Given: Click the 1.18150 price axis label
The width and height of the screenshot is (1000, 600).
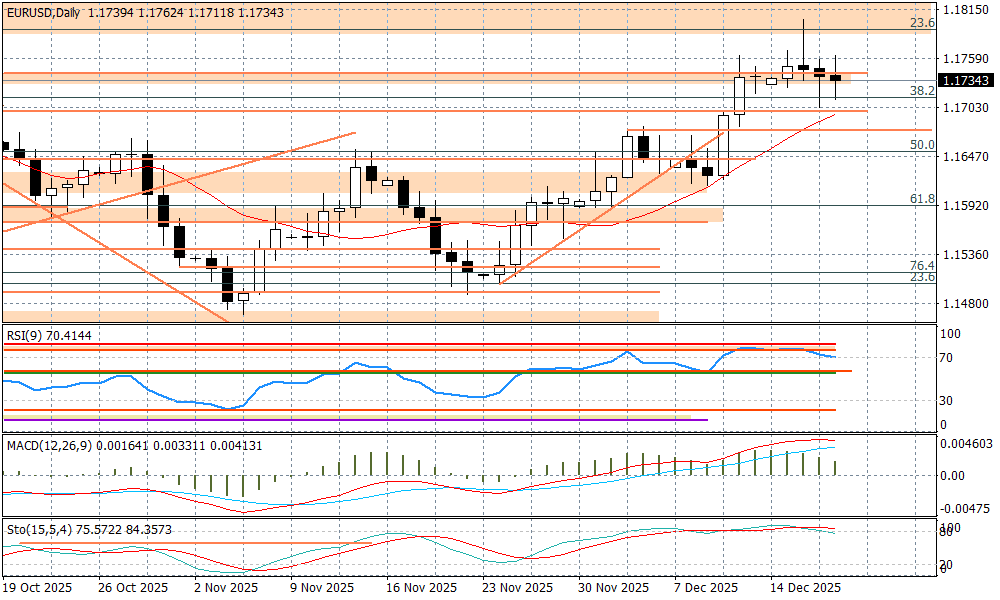Looking at the screenshot, I should pos(964,9).
